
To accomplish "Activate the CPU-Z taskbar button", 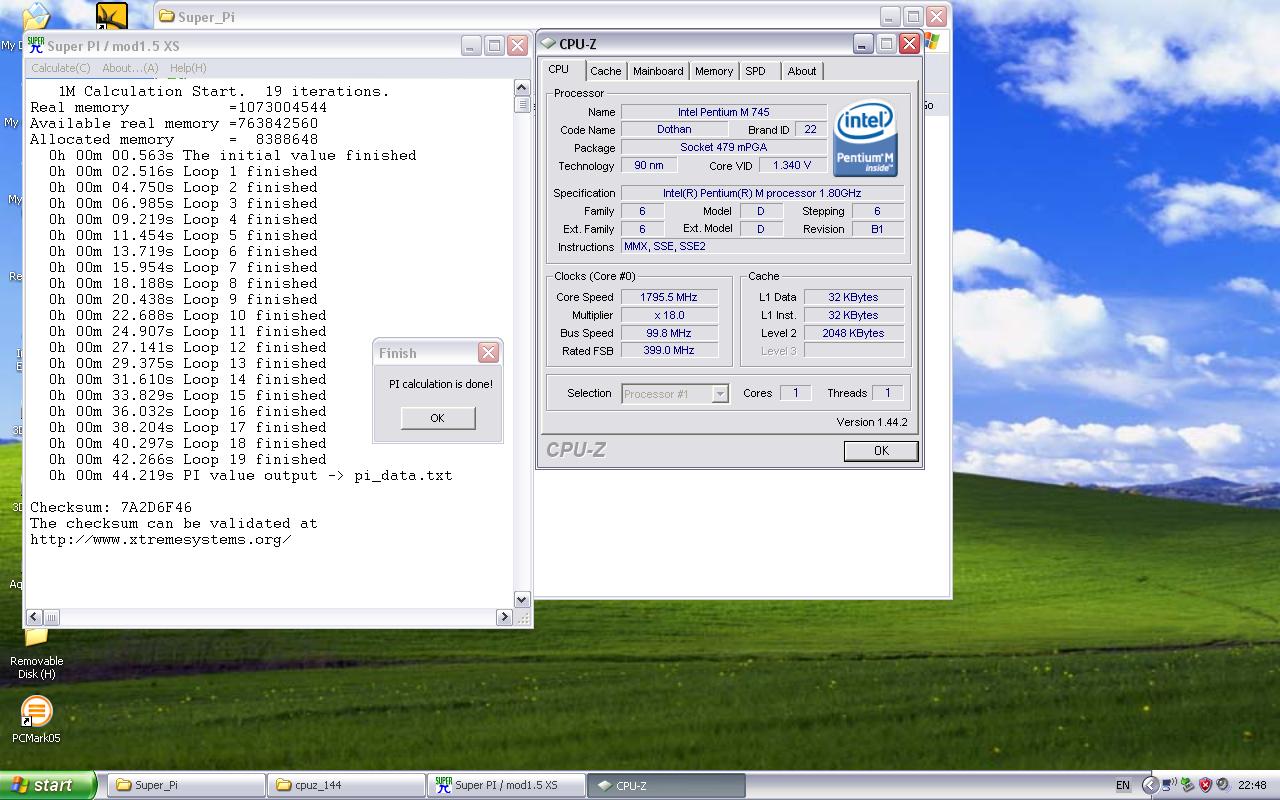I will [666, 785].
